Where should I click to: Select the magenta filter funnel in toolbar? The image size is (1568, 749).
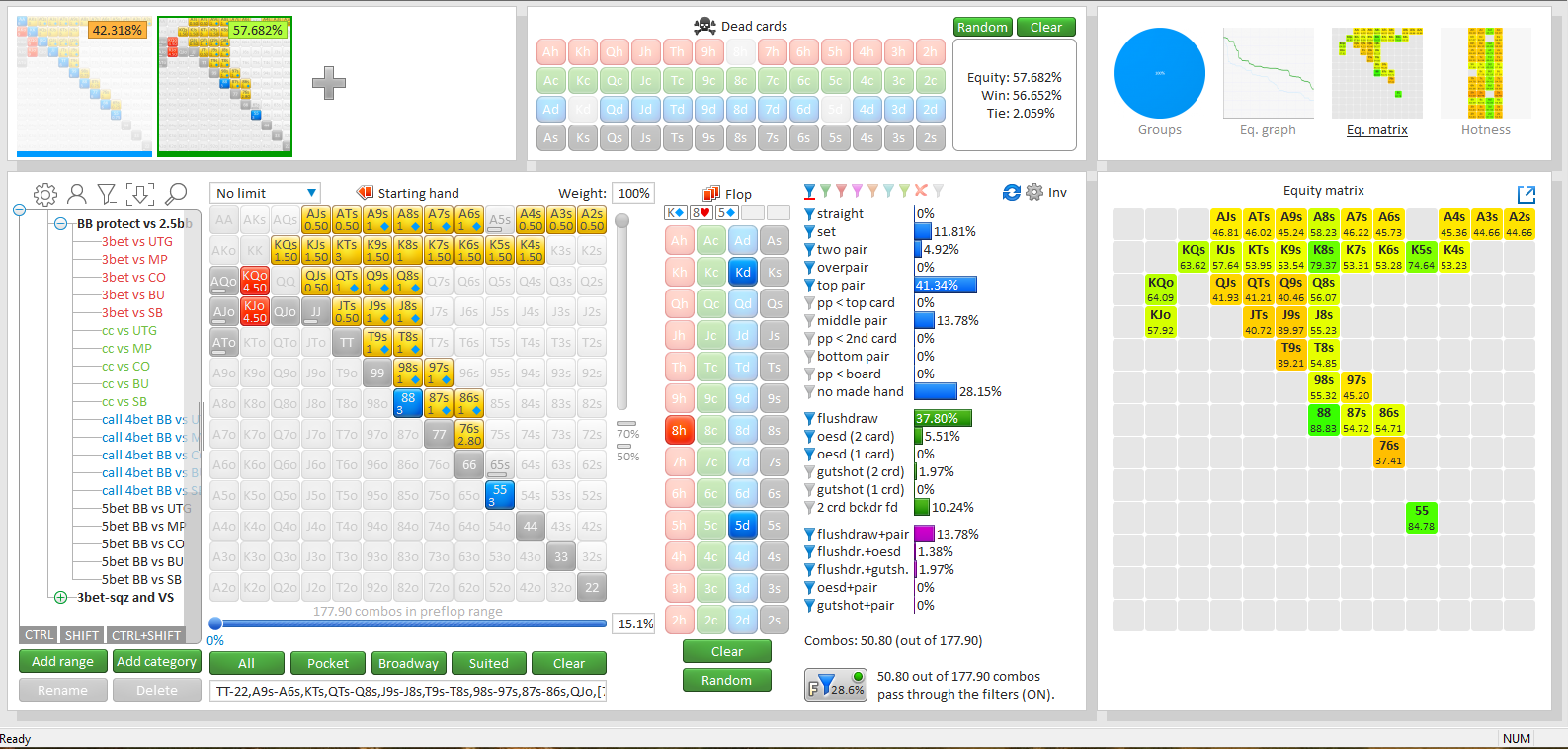click(858, 191)
